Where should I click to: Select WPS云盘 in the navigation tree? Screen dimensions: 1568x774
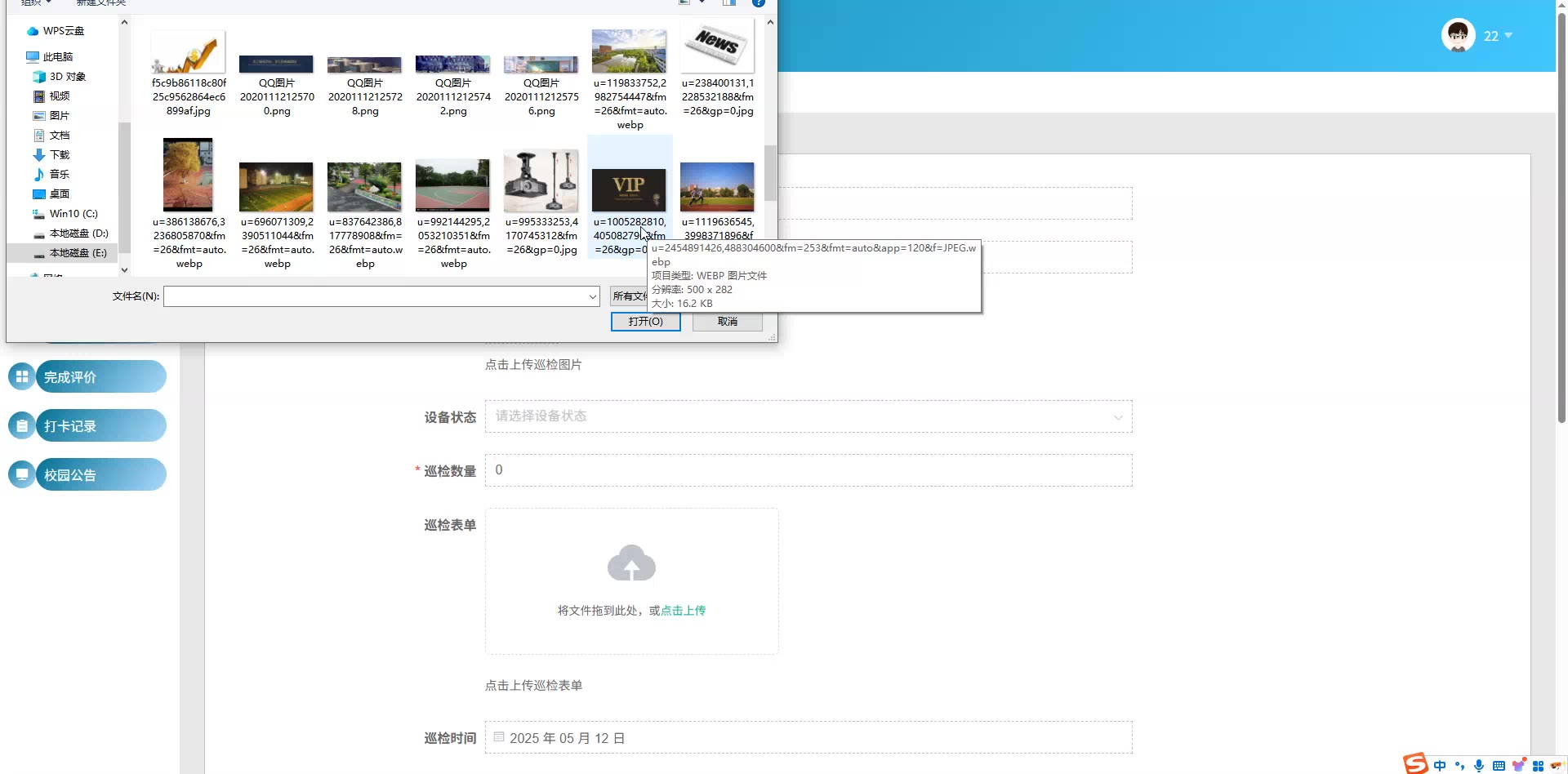(63, 31)
